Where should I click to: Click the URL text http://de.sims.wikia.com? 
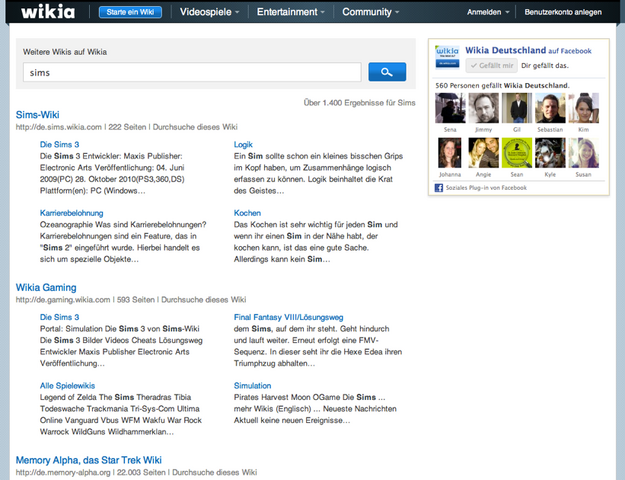click(59, 127)
